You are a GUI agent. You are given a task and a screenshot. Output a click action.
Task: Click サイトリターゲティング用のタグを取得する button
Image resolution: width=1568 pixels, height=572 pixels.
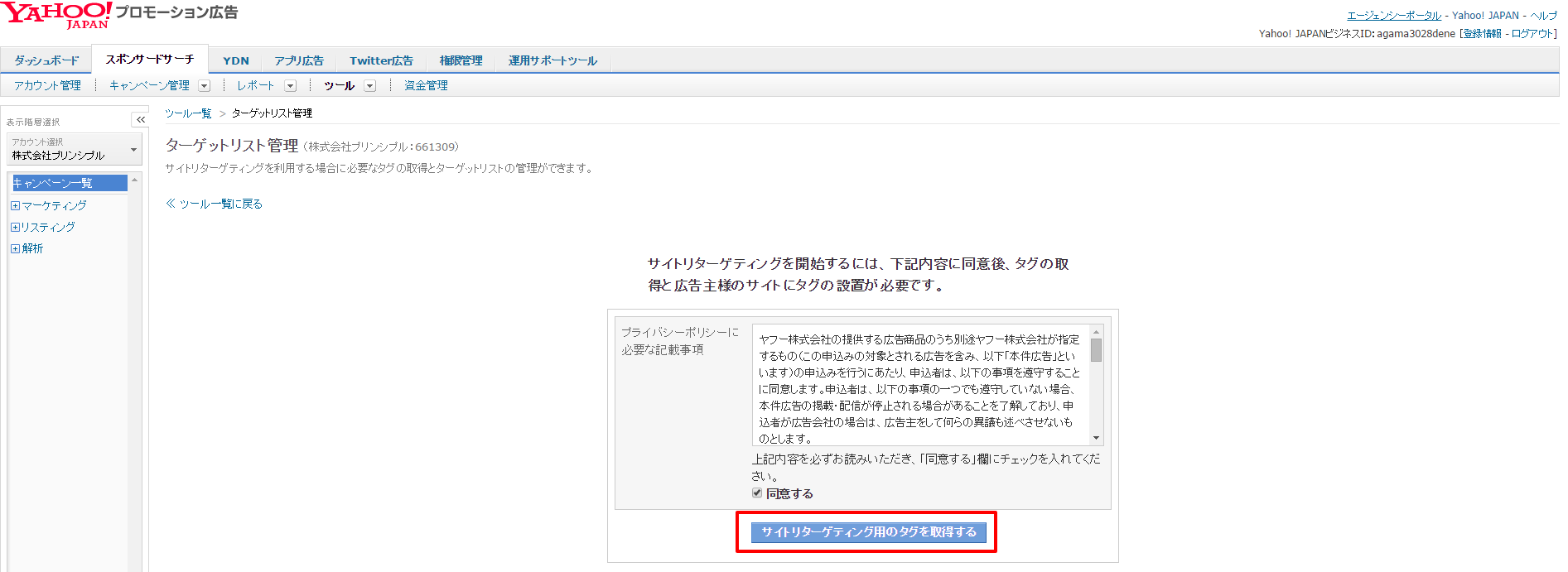pyautogui.click(x=868, y=532)
